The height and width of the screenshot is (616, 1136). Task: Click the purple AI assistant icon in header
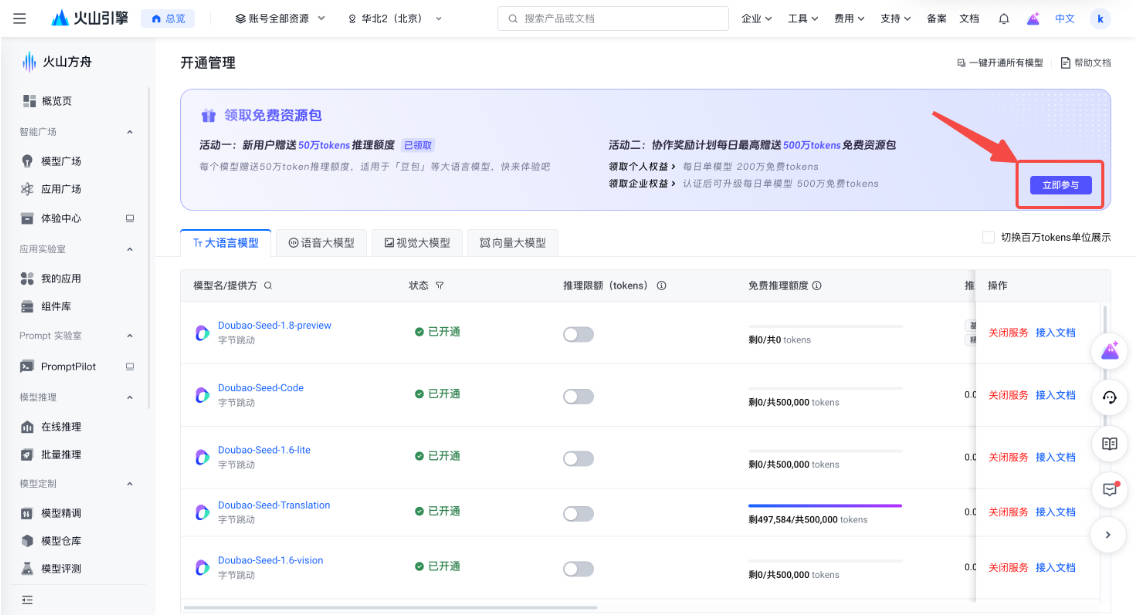(x=1033, y=19)
